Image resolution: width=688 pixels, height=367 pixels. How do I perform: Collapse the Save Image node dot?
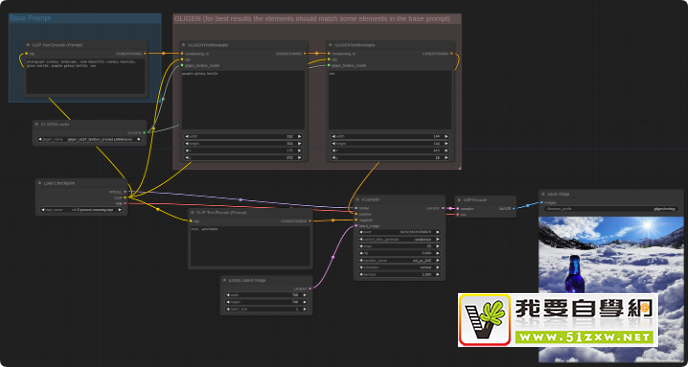coord(543,194)
